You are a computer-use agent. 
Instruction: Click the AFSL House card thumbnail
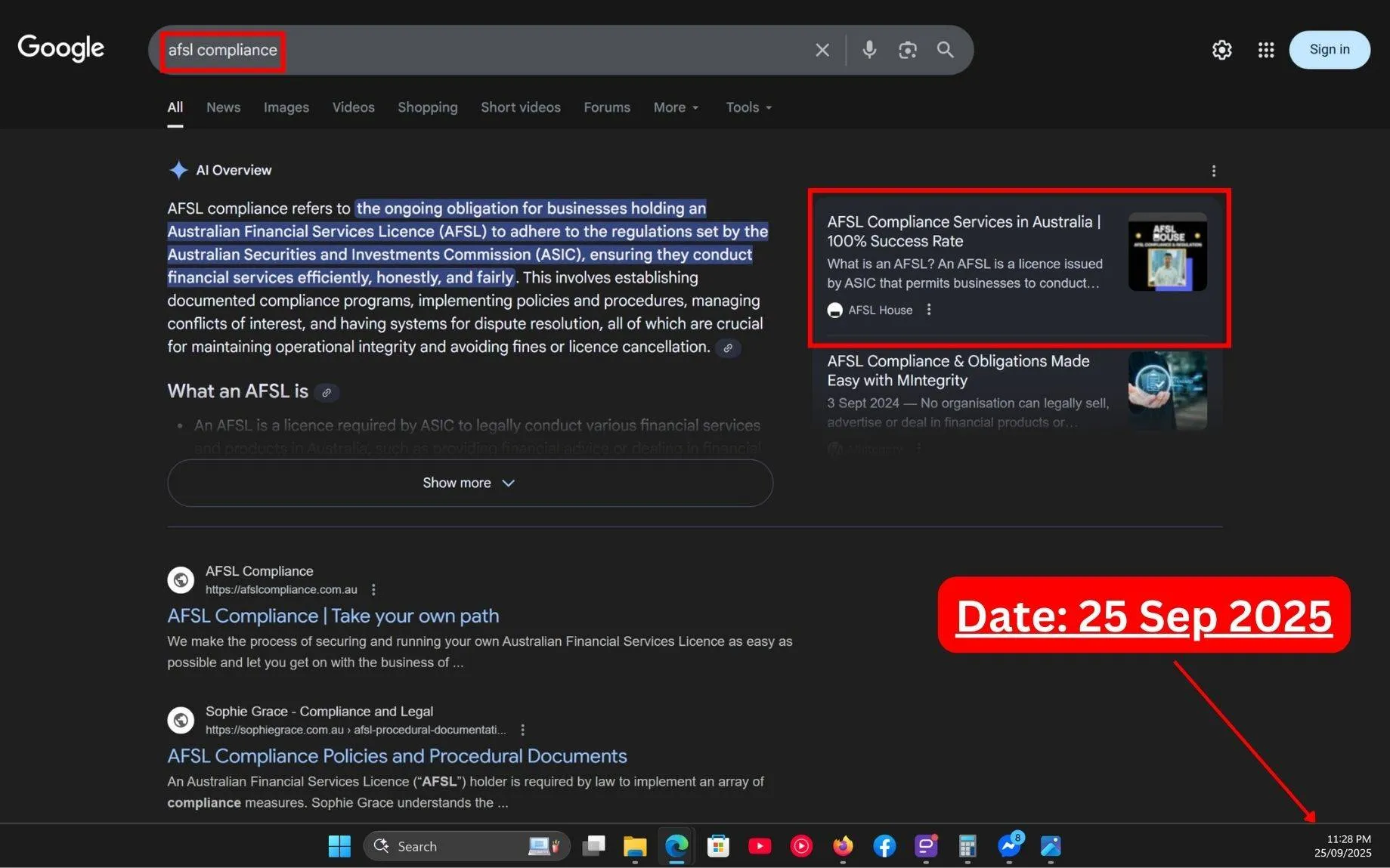click(1167, 252)
